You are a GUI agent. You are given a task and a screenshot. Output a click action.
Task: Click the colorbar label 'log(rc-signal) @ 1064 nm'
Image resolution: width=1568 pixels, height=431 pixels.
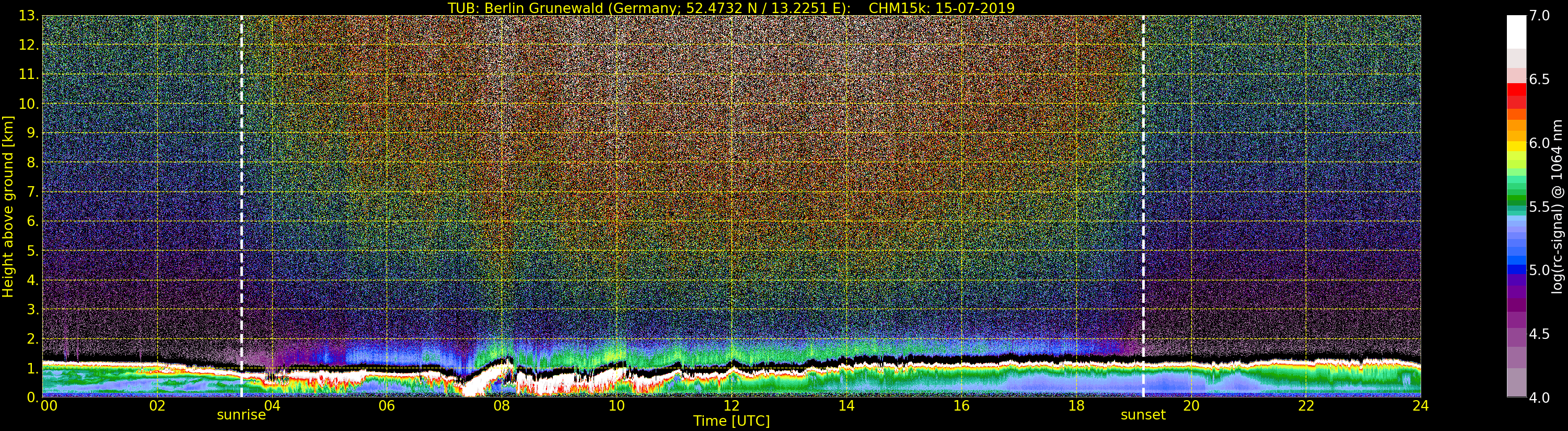point(1558,206)
